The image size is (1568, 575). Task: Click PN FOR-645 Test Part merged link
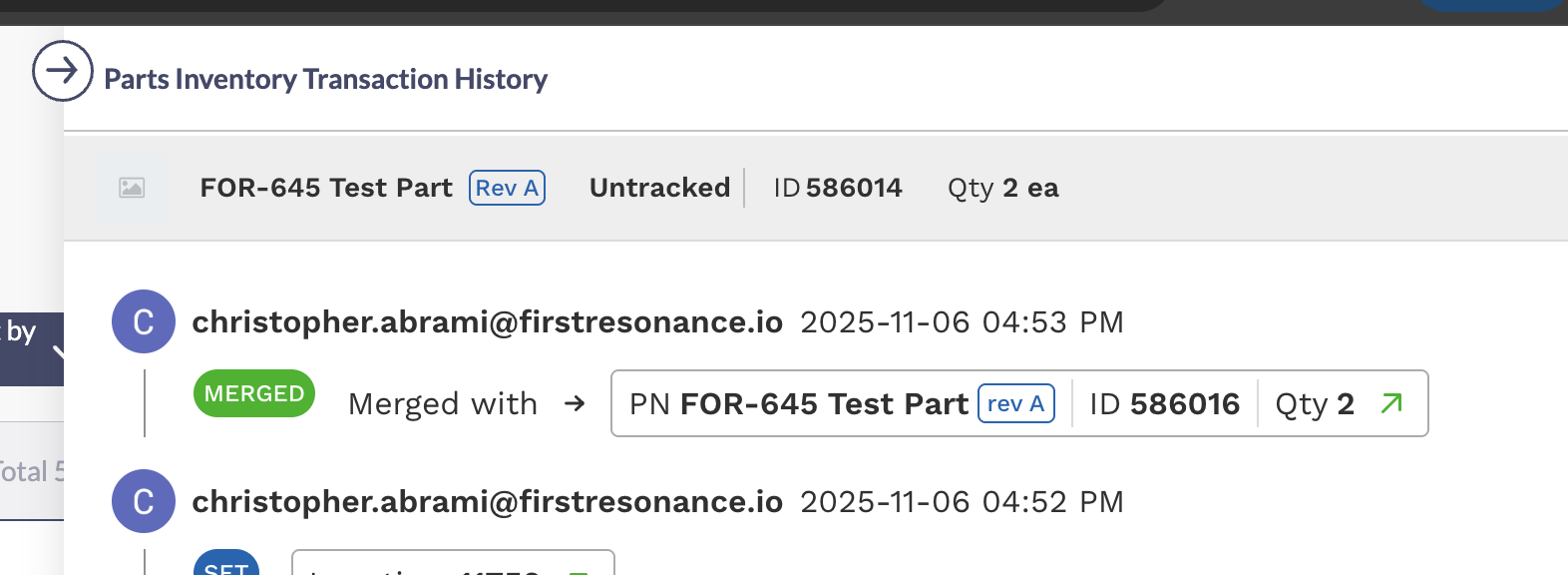click(798, 403)
